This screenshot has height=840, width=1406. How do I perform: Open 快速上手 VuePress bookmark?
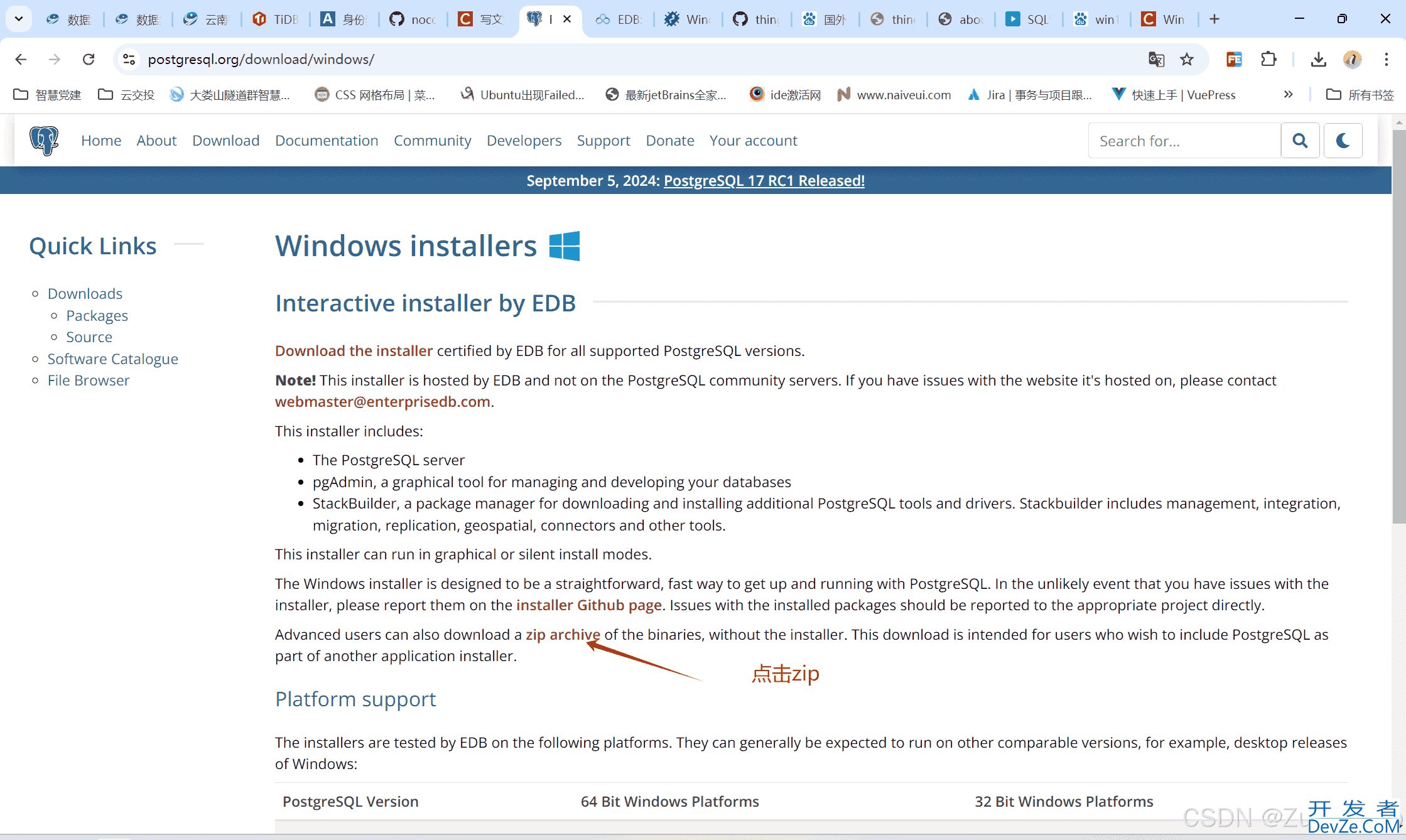pyautogui.click(x=1174, y=95)
